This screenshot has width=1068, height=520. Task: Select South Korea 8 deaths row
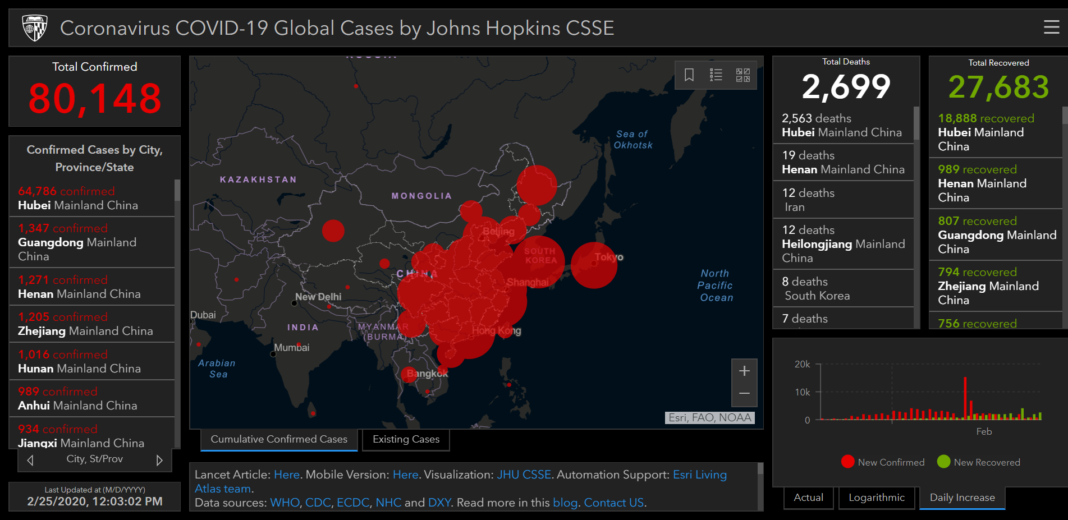pyautogui.click(x=843, y=288)
